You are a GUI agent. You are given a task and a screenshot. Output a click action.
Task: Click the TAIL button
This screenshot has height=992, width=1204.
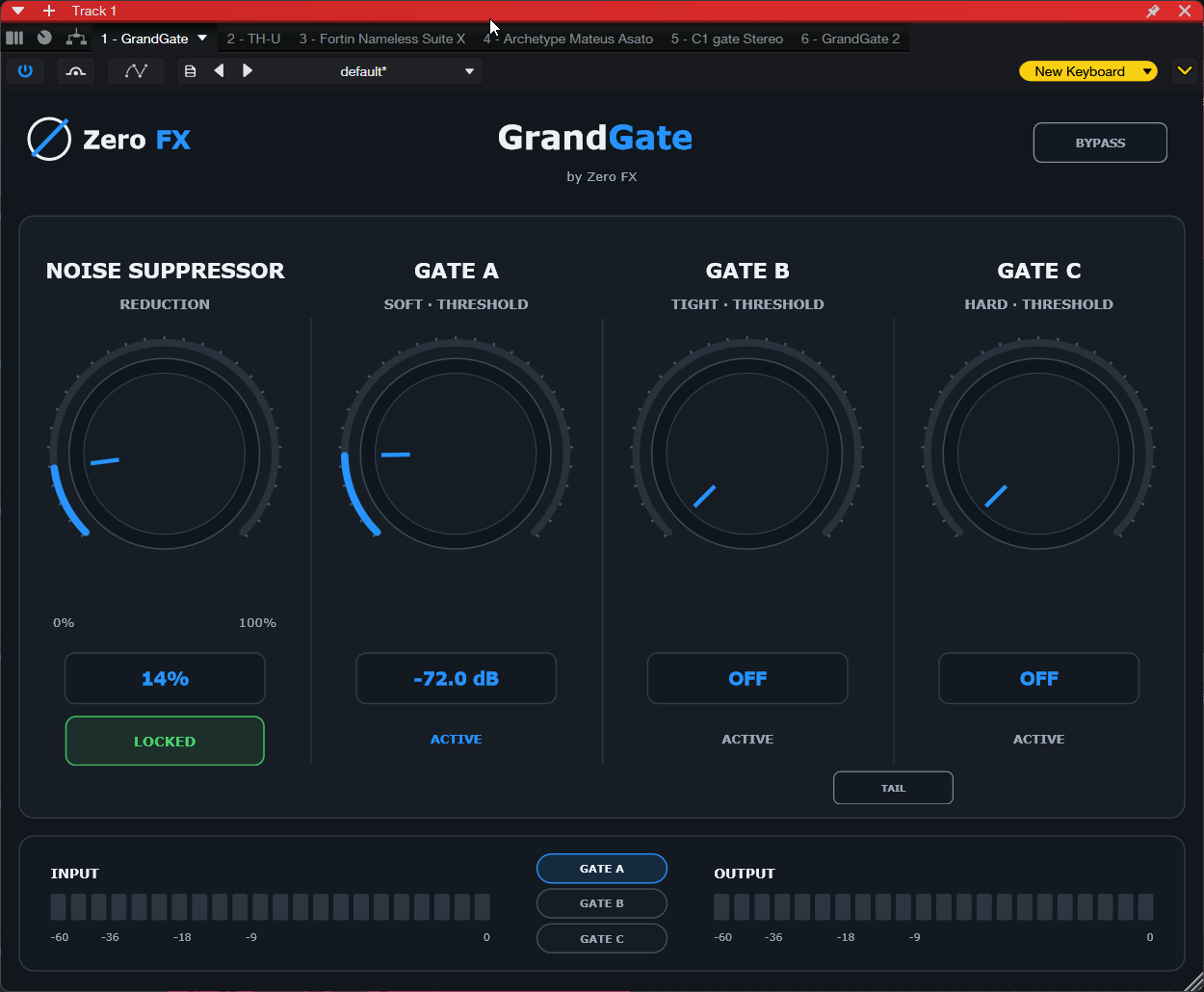tap(893, 788)
